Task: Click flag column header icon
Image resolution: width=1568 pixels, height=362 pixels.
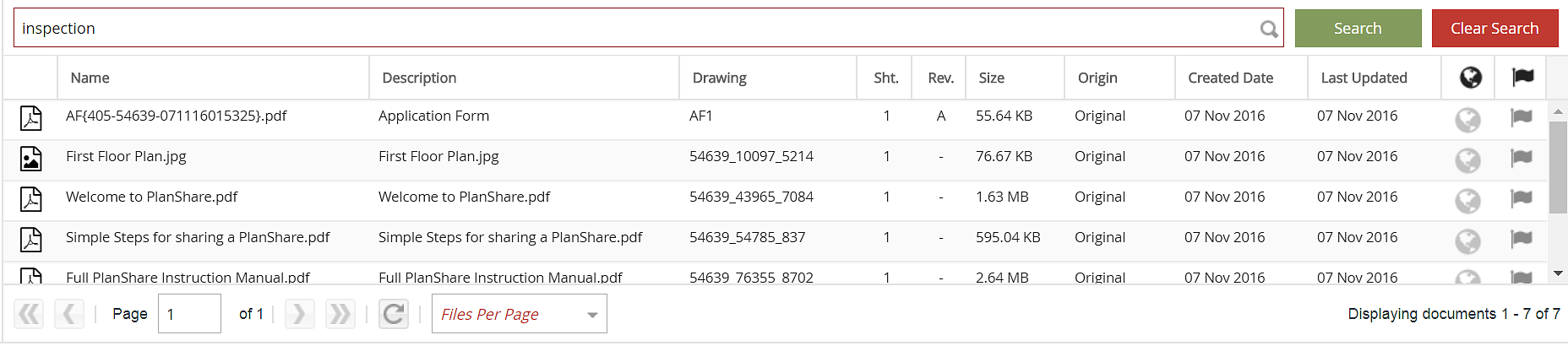Action: click(x=1522, y=78)
